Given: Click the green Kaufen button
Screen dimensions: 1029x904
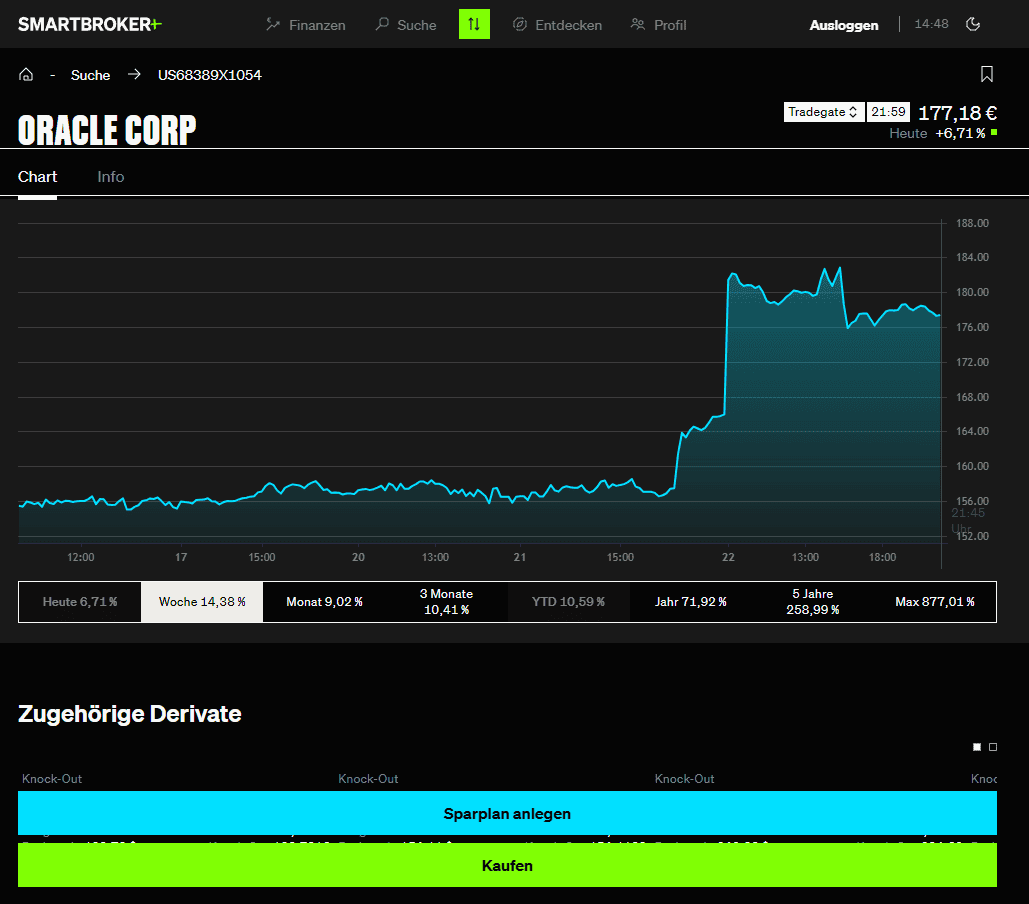Looking at the screenshot, I should click(507, 865).
